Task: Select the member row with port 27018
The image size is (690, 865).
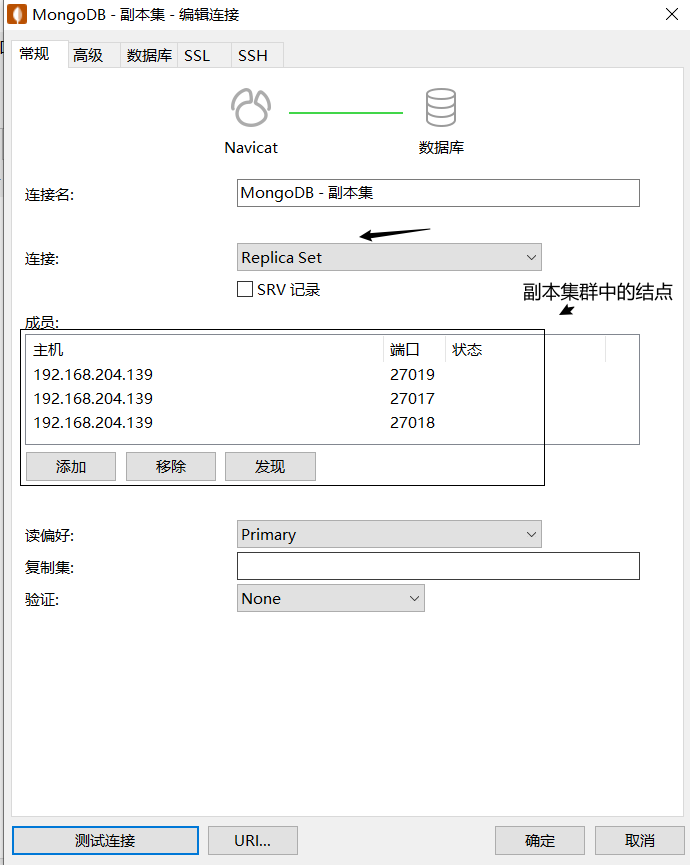Action: 332,423
